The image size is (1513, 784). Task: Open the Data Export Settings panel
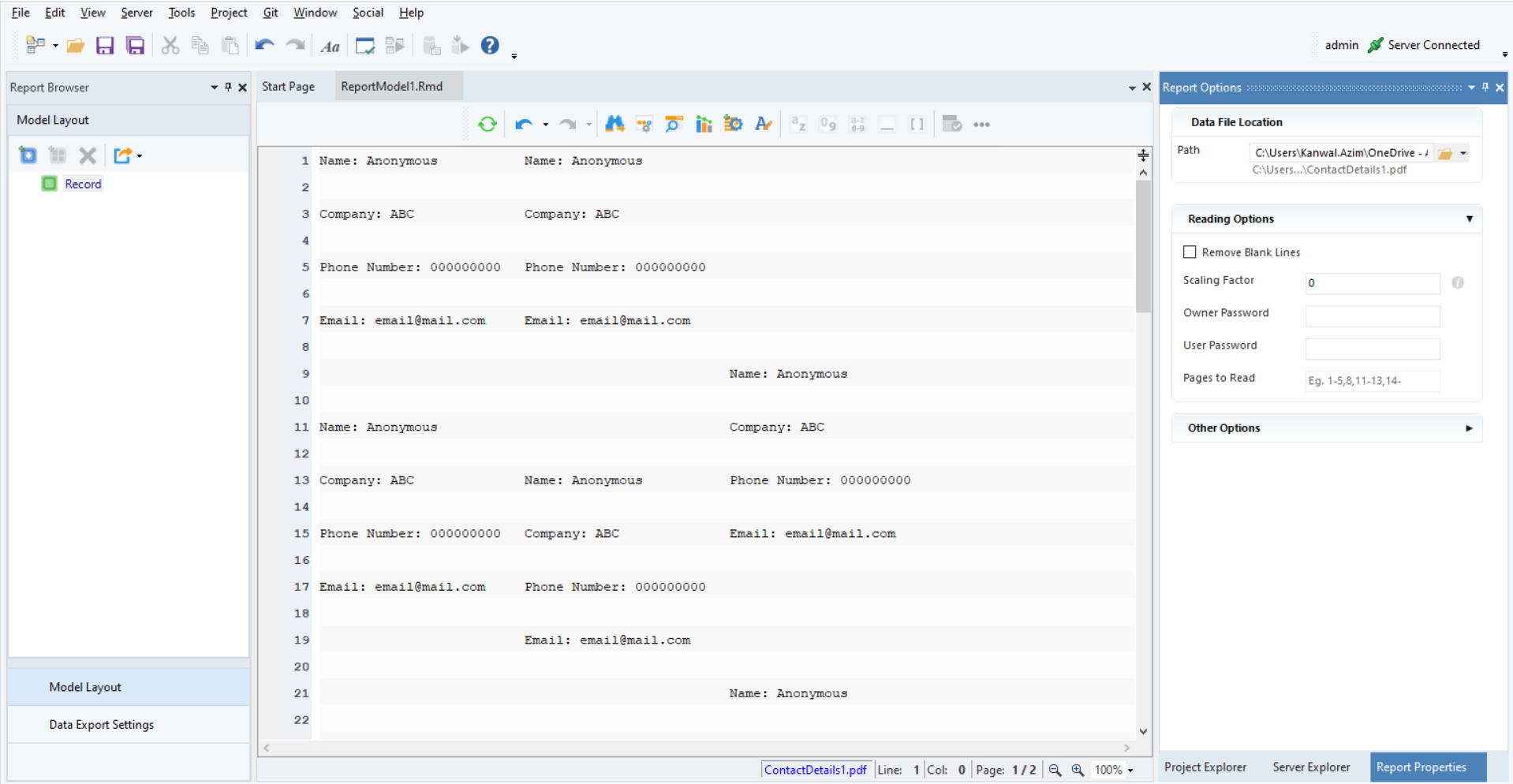pos(101,724)
